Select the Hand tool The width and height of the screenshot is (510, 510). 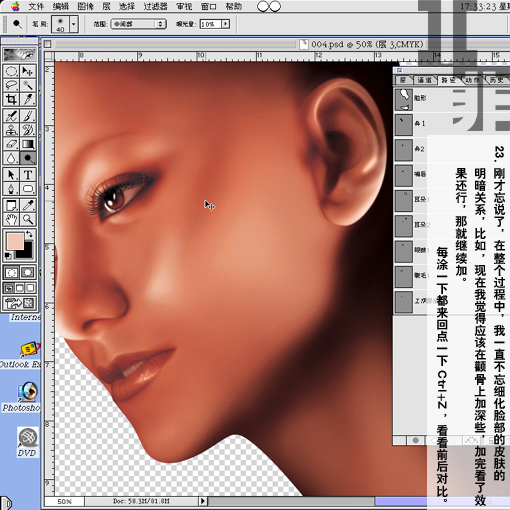[x=11, y=219]
